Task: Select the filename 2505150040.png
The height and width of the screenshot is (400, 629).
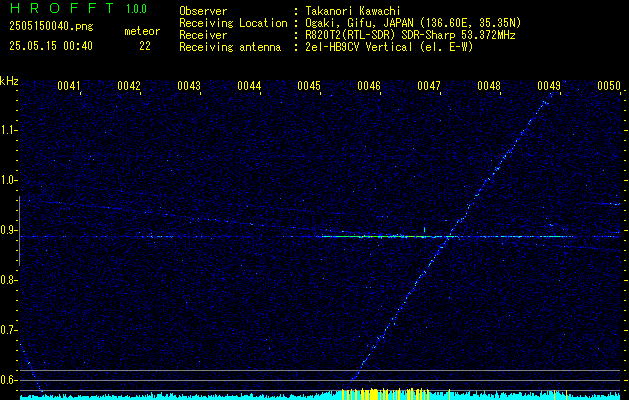Action: click(x=51, y=27)
